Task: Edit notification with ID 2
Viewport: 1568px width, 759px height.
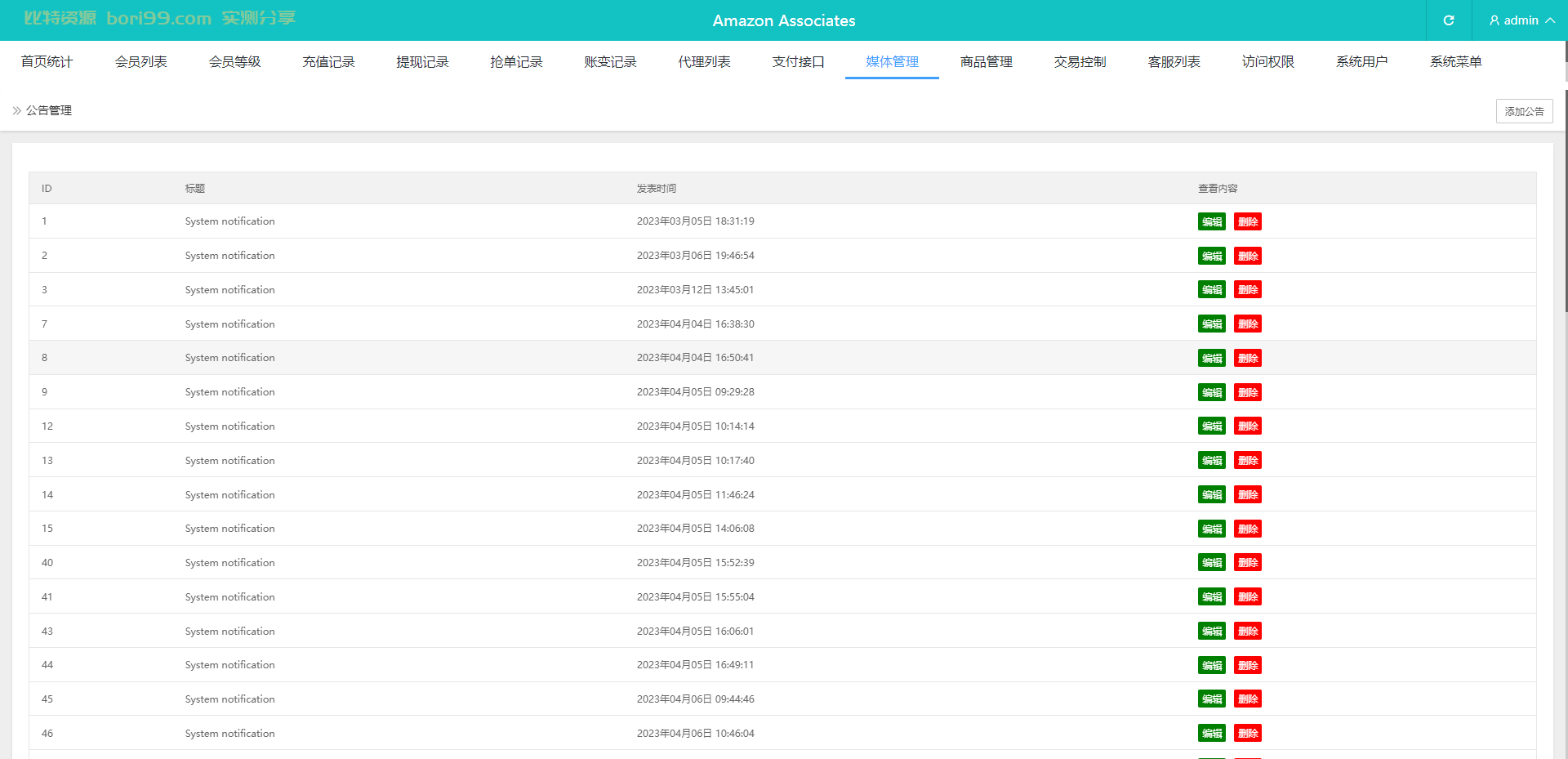Action: pyautogui.click(x=1212, y=256)
